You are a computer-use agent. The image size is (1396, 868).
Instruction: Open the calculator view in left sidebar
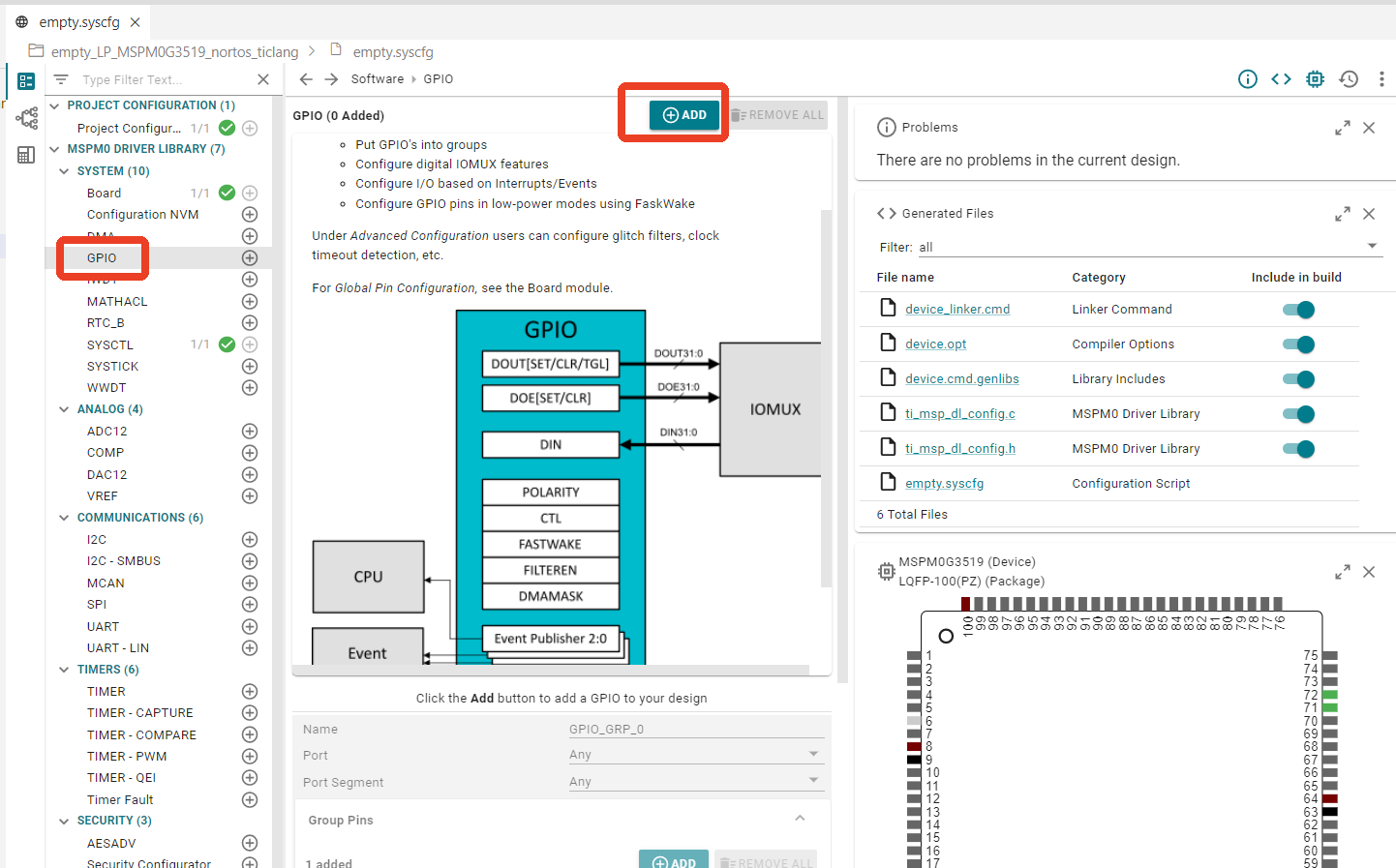pos(26,155)
